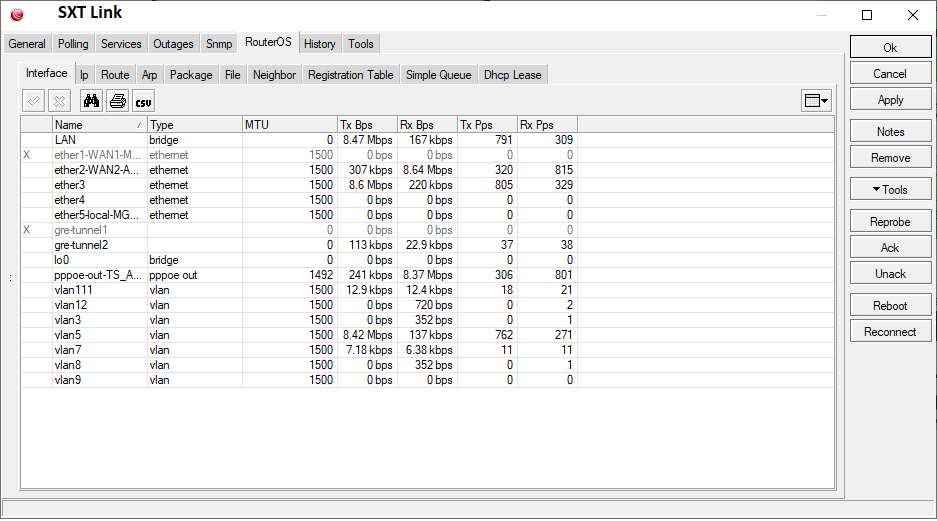Click the enable checkmark toolbar icon
Screen dimensions: 937x521
point(33,101)
